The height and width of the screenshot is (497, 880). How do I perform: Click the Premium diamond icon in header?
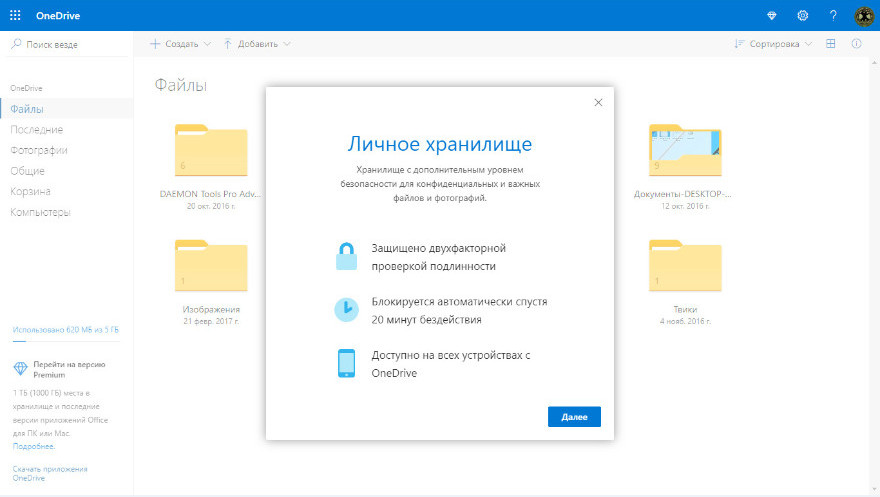pyautogui.click(x=771, y=15)
